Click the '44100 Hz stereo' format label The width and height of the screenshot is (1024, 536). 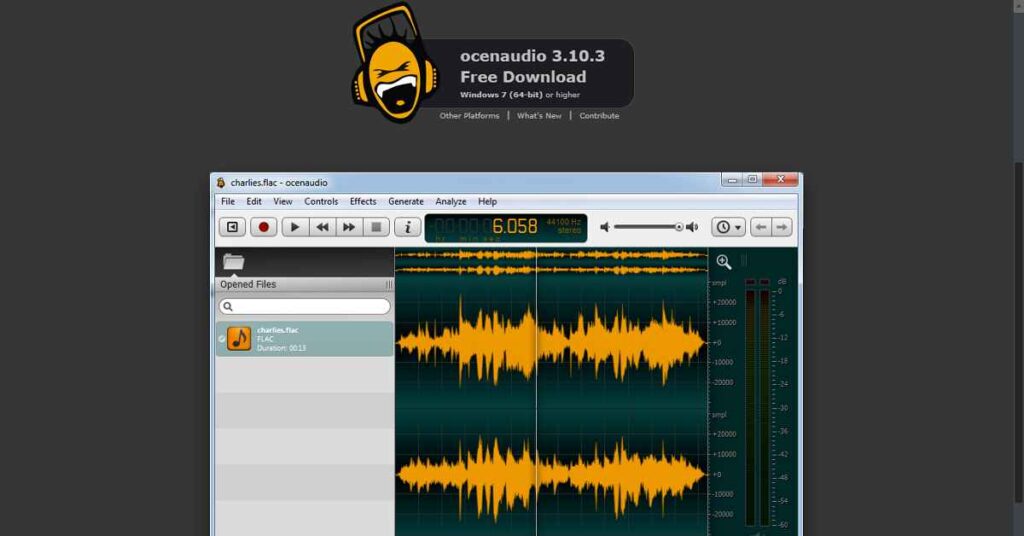[x=564, y=226]
